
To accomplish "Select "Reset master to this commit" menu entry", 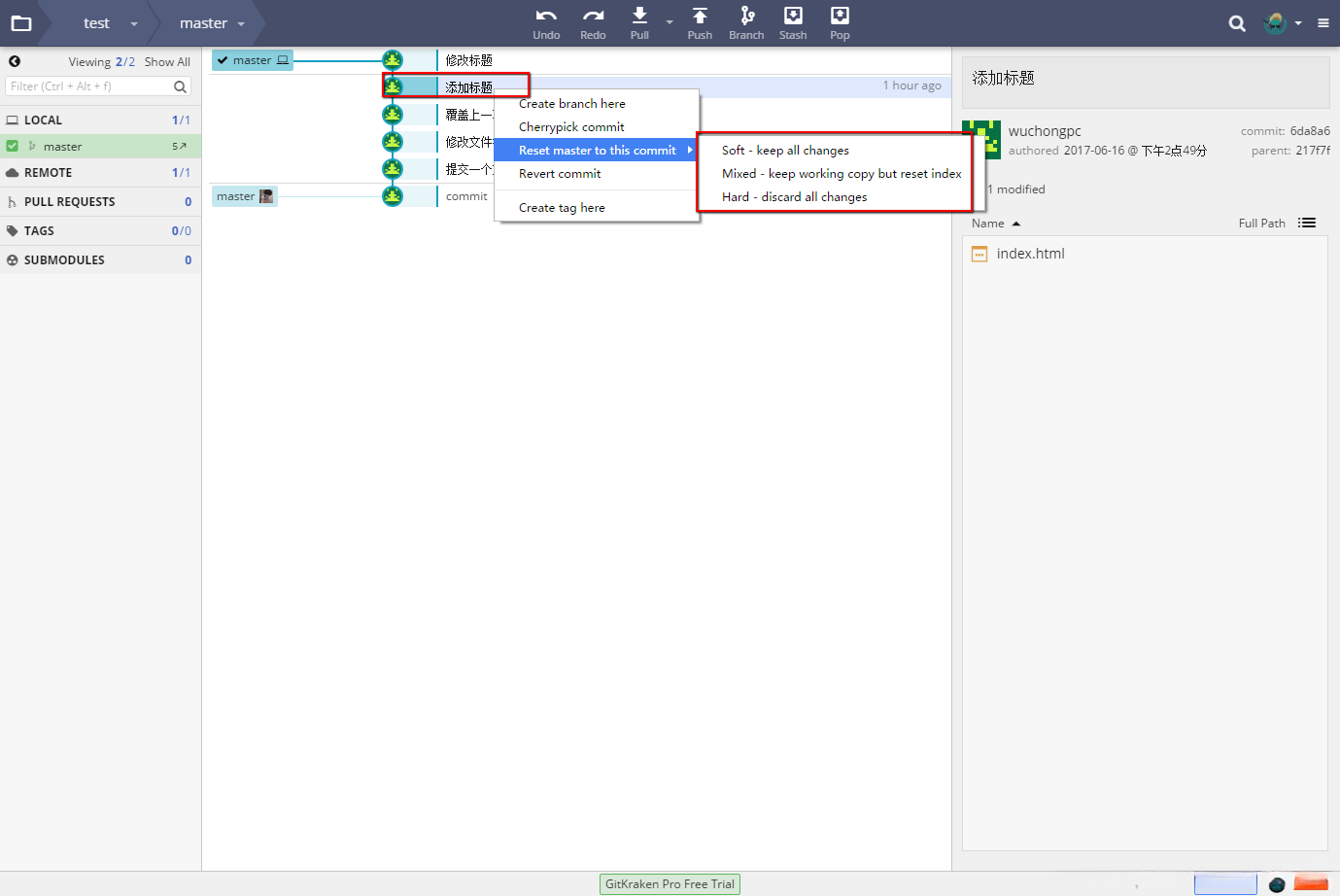I will 597,151.
